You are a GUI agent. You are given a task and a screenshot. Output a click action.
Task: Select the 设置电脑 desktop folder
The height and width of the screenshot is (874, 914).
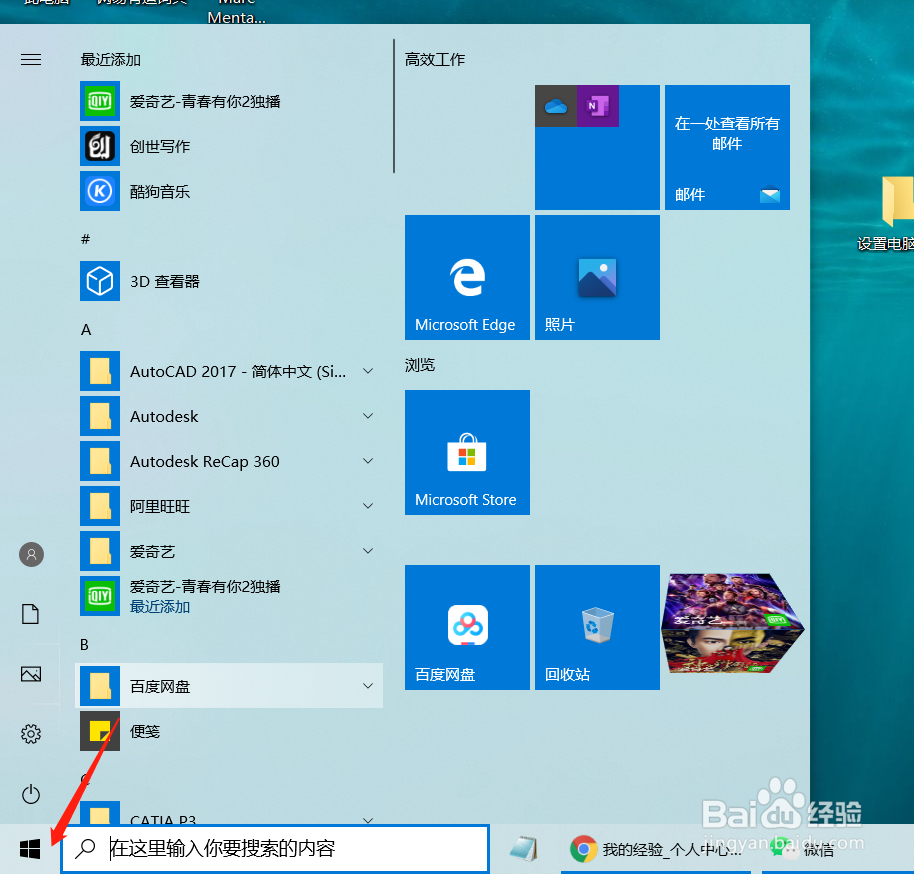click(x=887, y=215)
